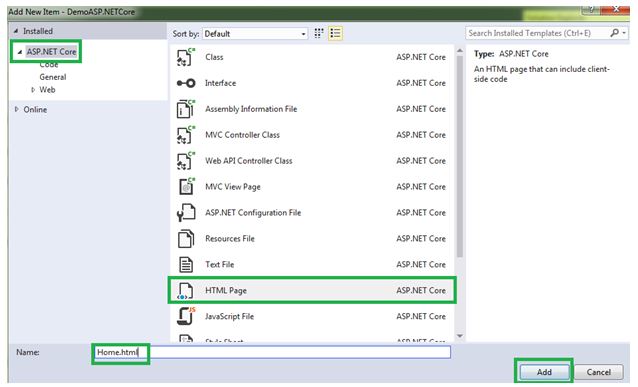This screenshot has width=638, height=387.
Task: Choose 'Resources File' template name
Action: point(229,238)
